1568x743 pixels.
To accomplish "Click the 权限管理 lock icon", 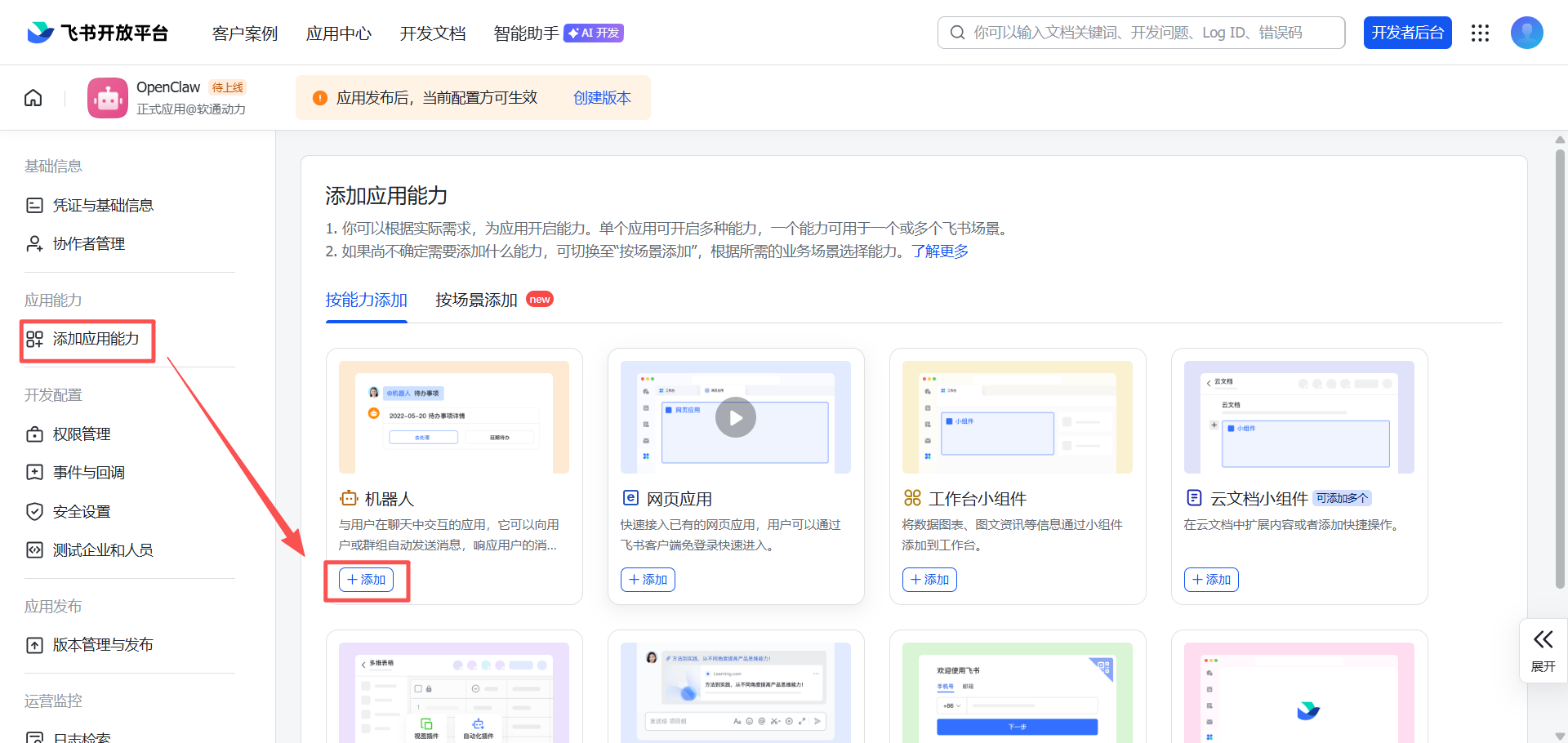I will 34,434.
